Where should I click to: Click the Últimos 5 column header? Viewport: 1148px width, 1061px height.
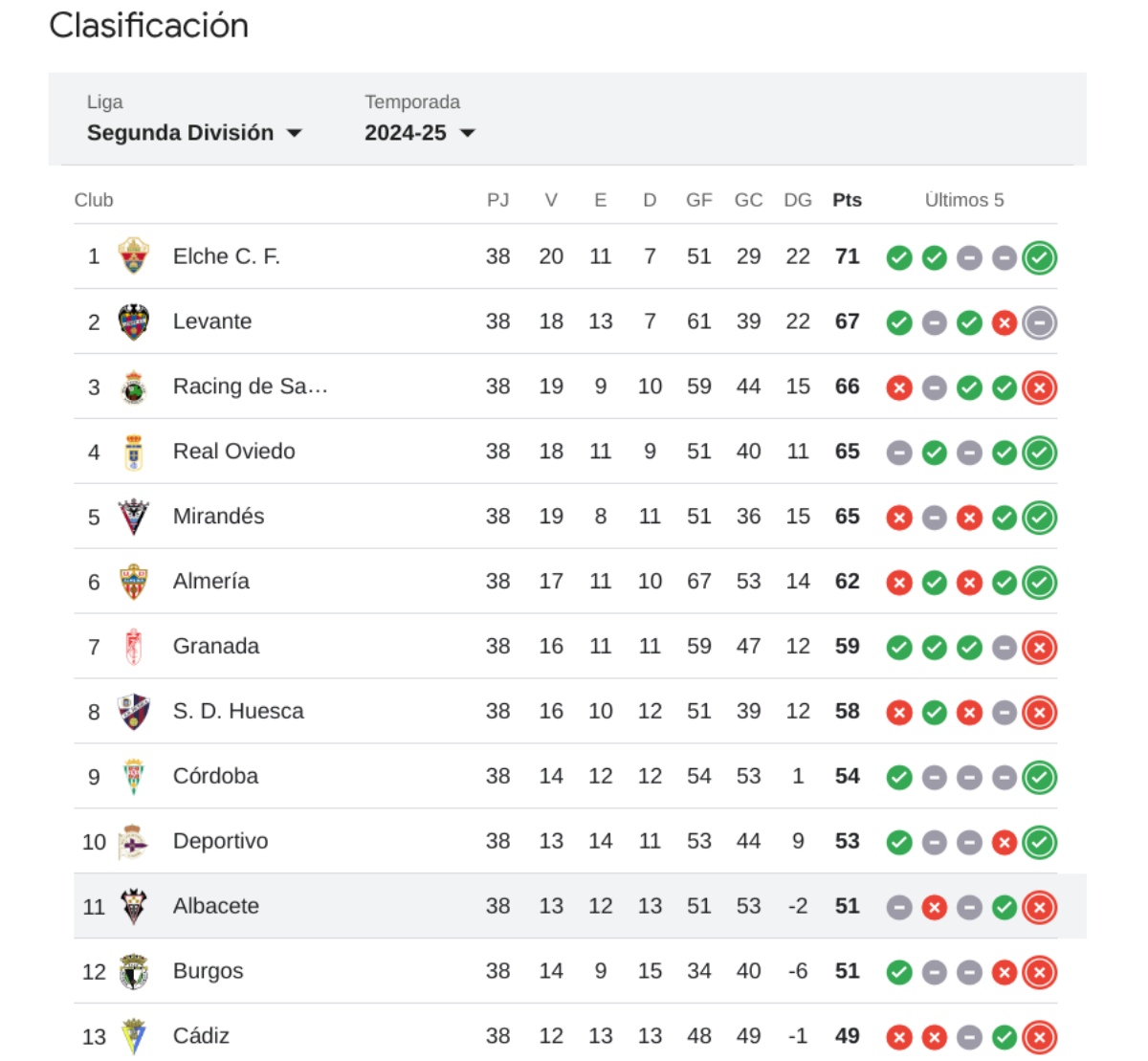964,200
